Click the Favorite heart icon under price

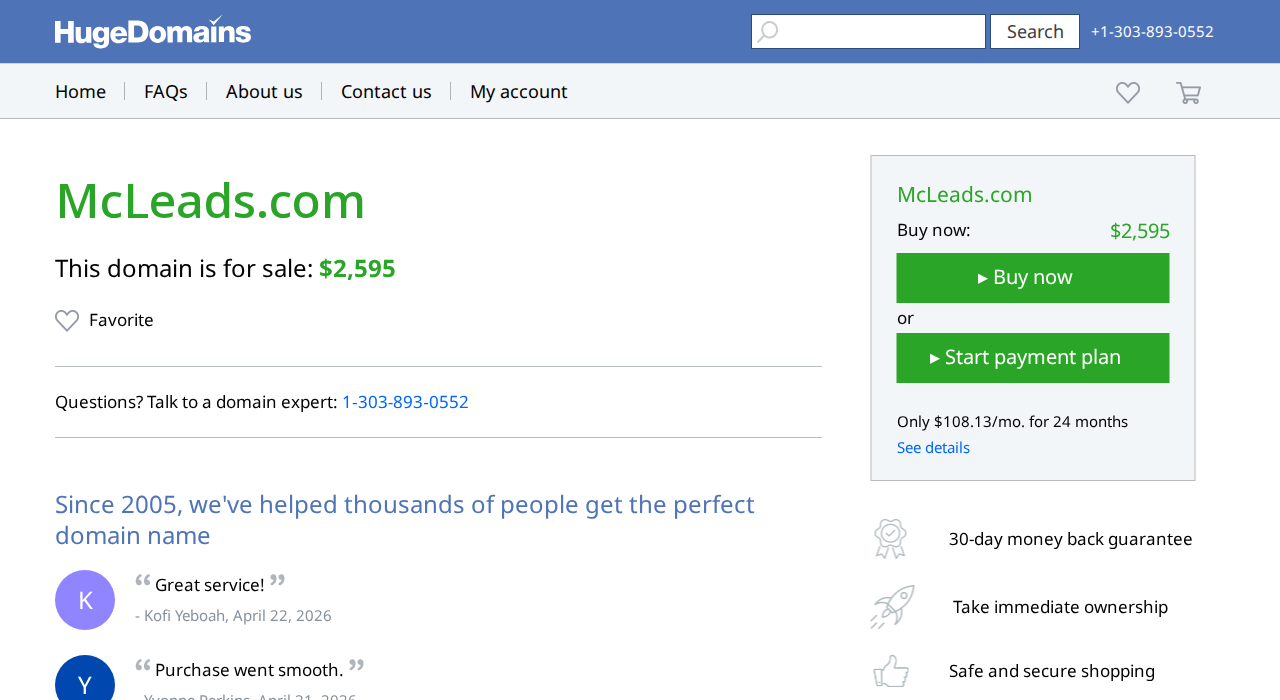67,321
